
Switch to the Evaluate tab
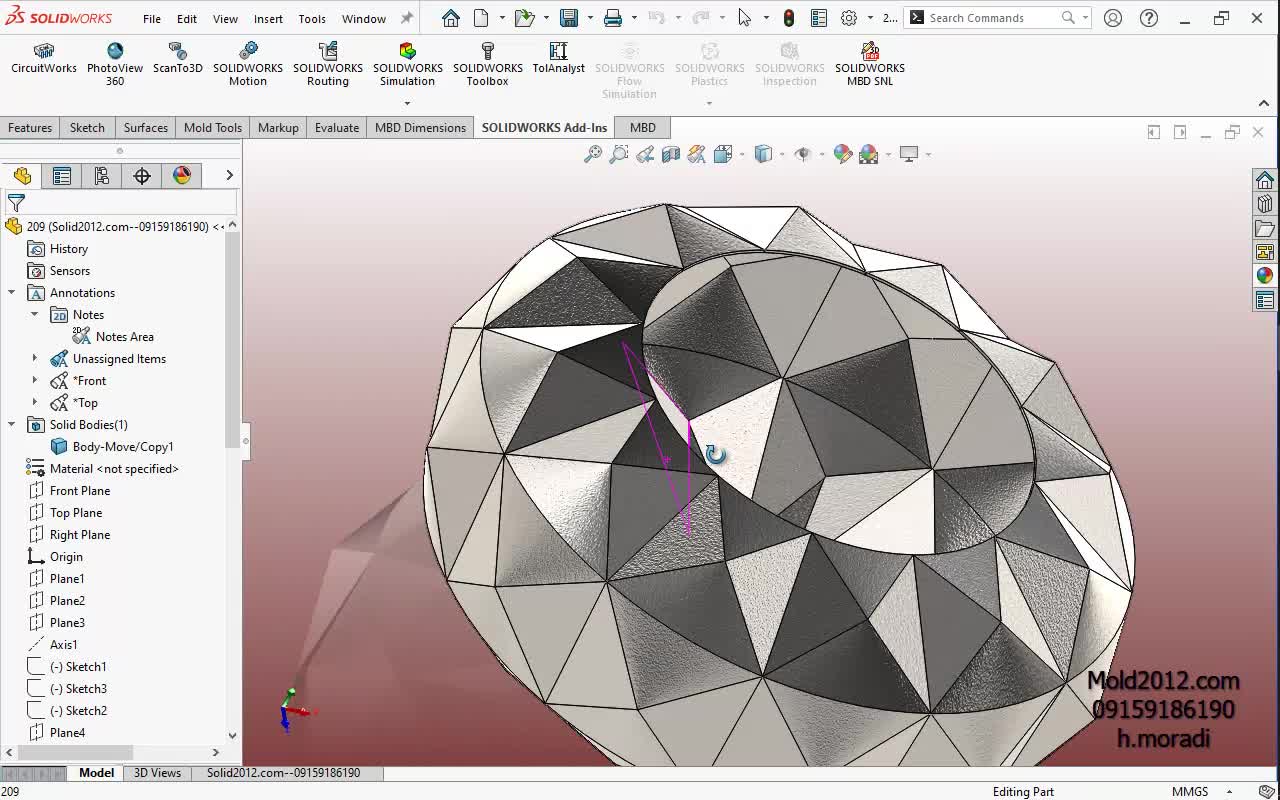(337, 128)
